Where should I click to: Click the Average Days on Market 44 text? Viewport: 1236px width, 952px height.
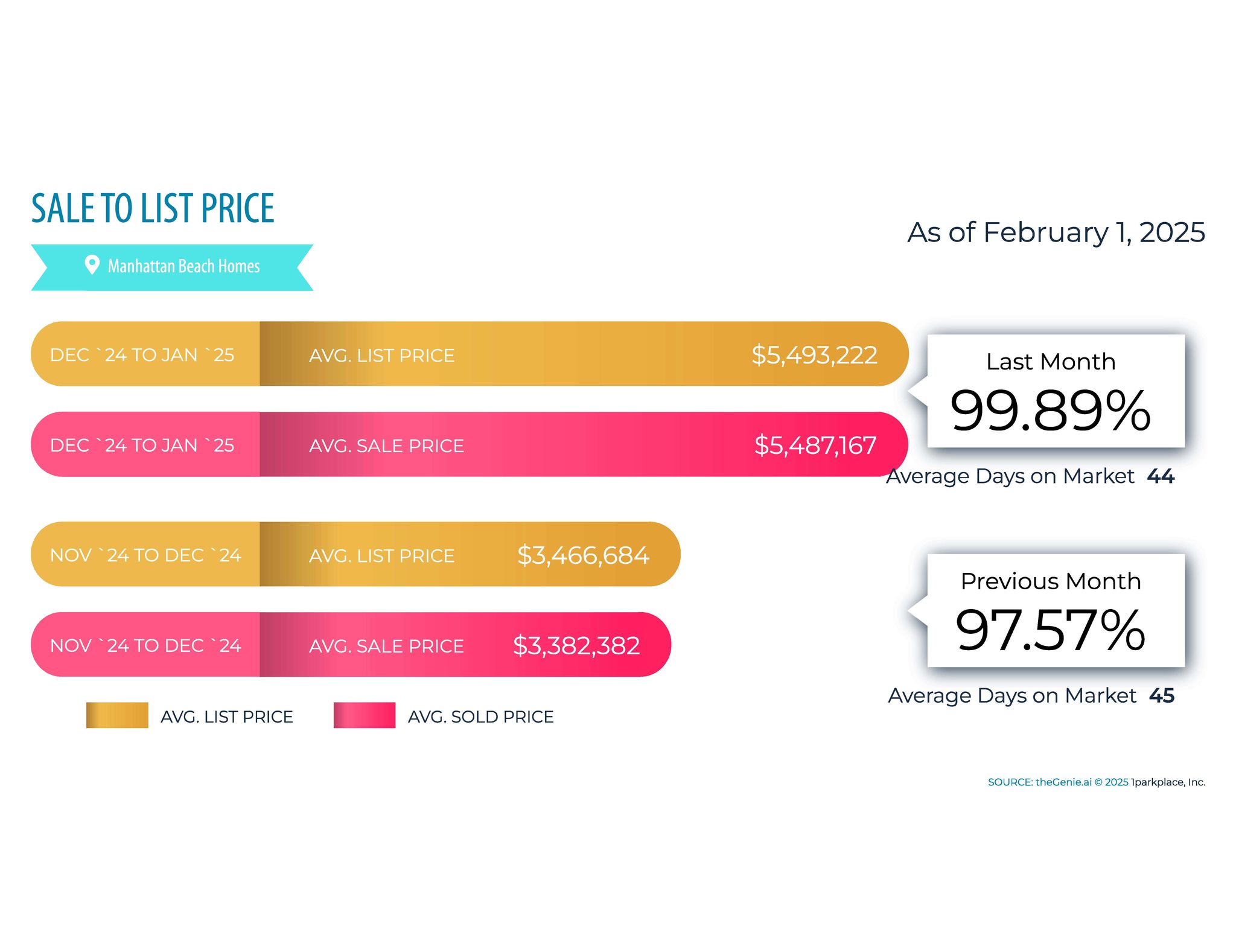click(1030, 476)
